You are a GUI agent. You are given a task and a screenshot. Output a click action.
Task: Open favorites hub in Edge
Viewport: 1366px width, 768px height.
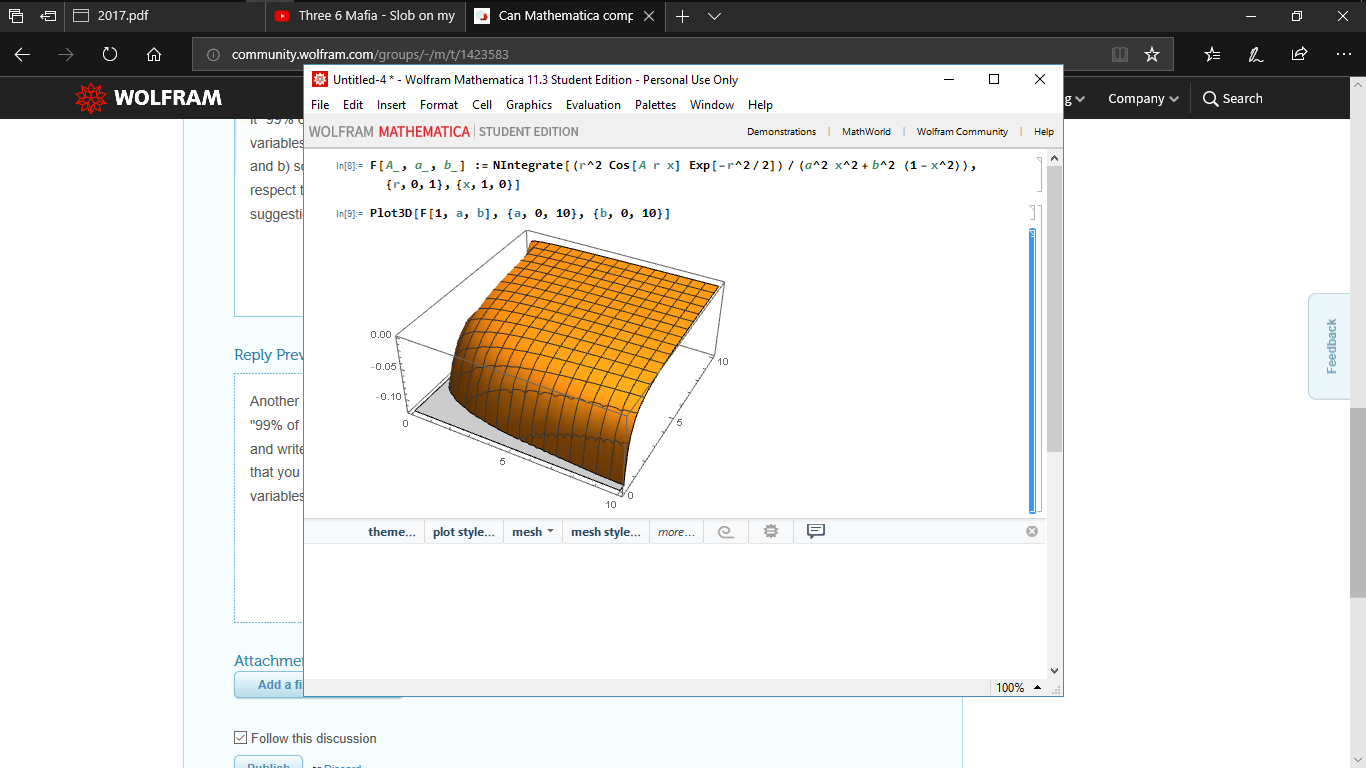click(x=1212, y=54)
